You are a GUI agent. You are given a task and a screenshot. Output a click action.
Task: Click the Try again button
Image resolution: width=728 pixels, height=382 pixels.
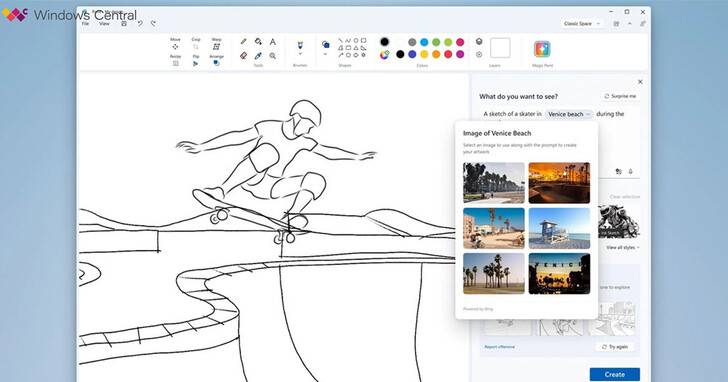[615, 347]
